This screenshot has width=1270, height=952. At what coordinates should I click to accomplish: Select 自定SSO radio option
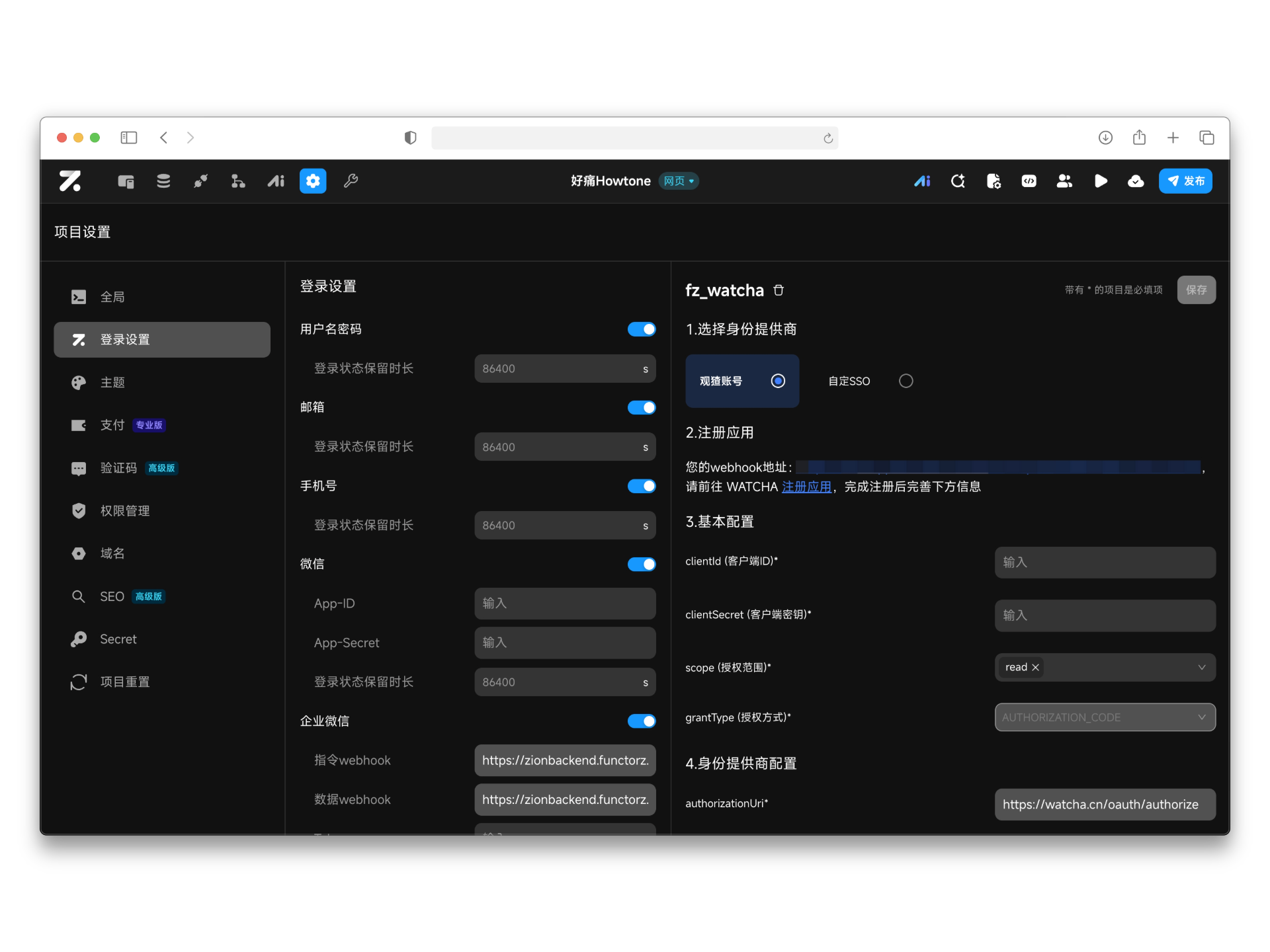[906, 381]
